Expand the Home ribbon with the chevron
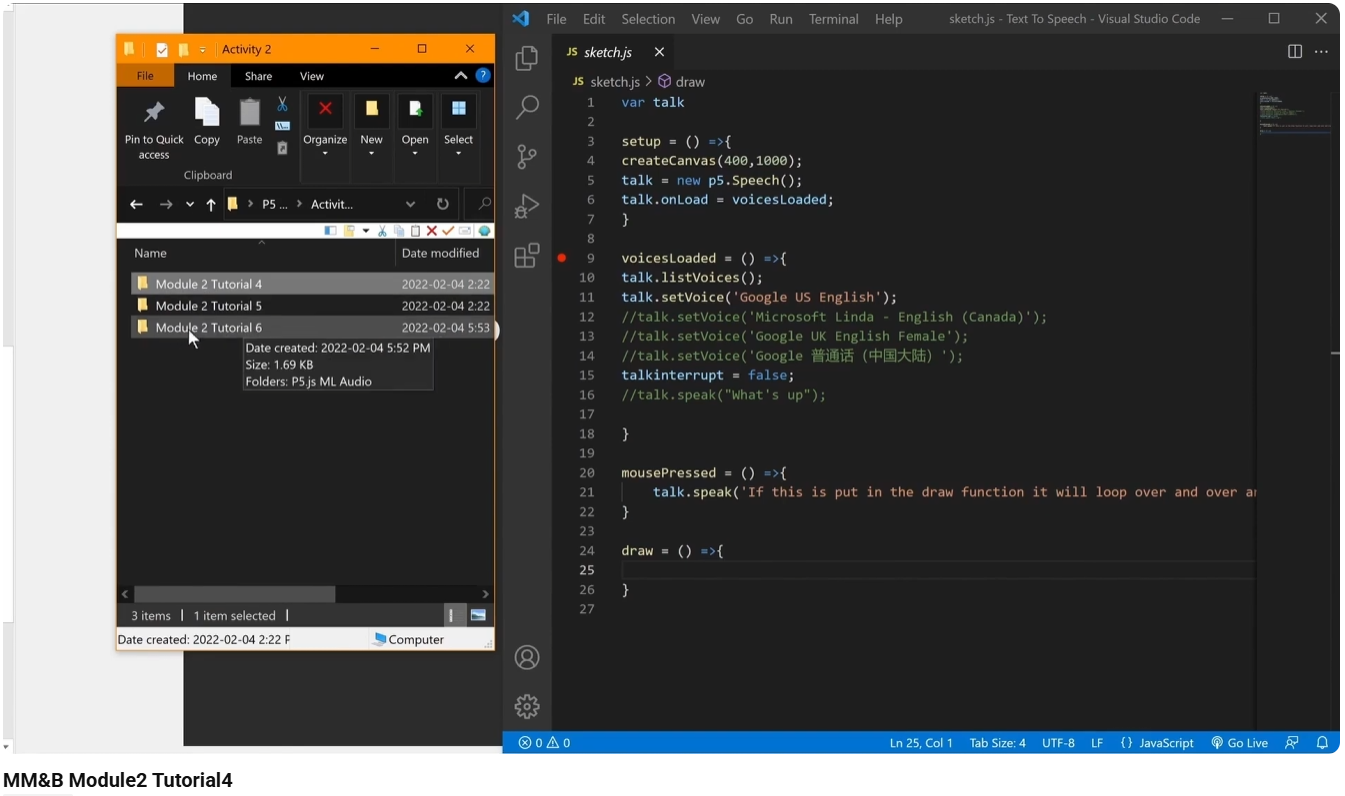The image size is (1345, 796). point(460,75)
